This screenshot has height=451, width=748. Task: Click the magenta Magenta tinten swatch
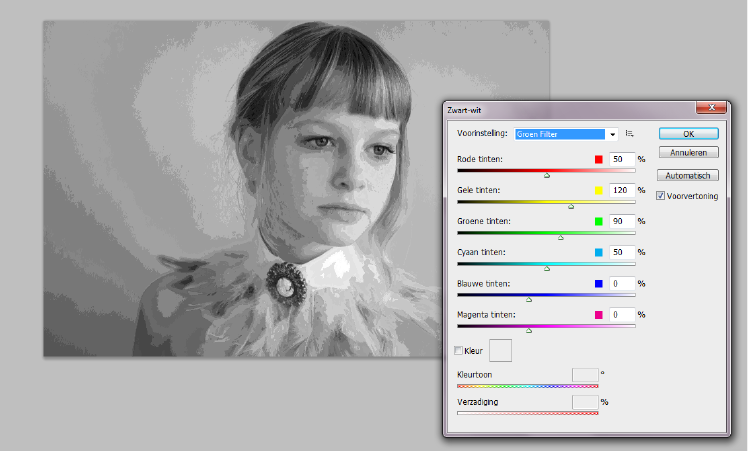pos(599,315)
